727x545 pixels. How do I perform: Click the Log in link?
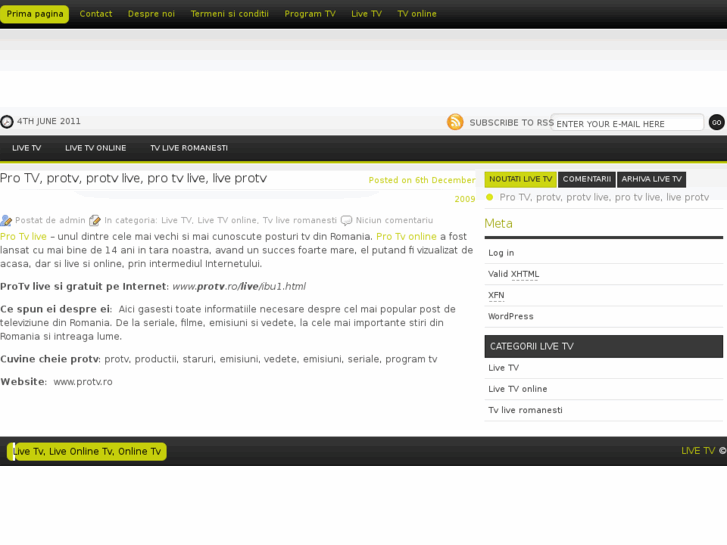(501, 253)
